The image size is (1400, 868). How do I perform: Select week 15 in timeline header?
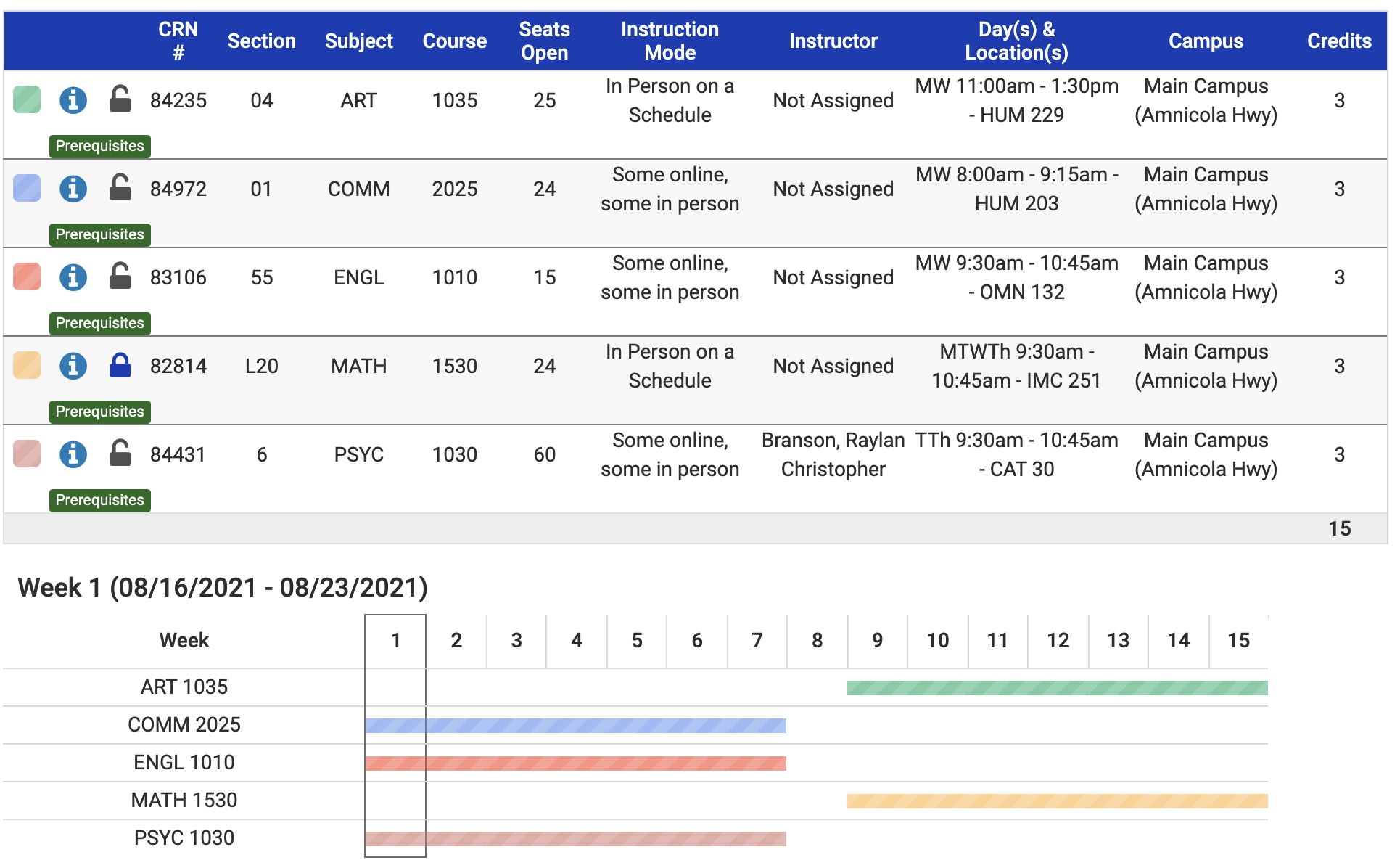(1238, 640)
